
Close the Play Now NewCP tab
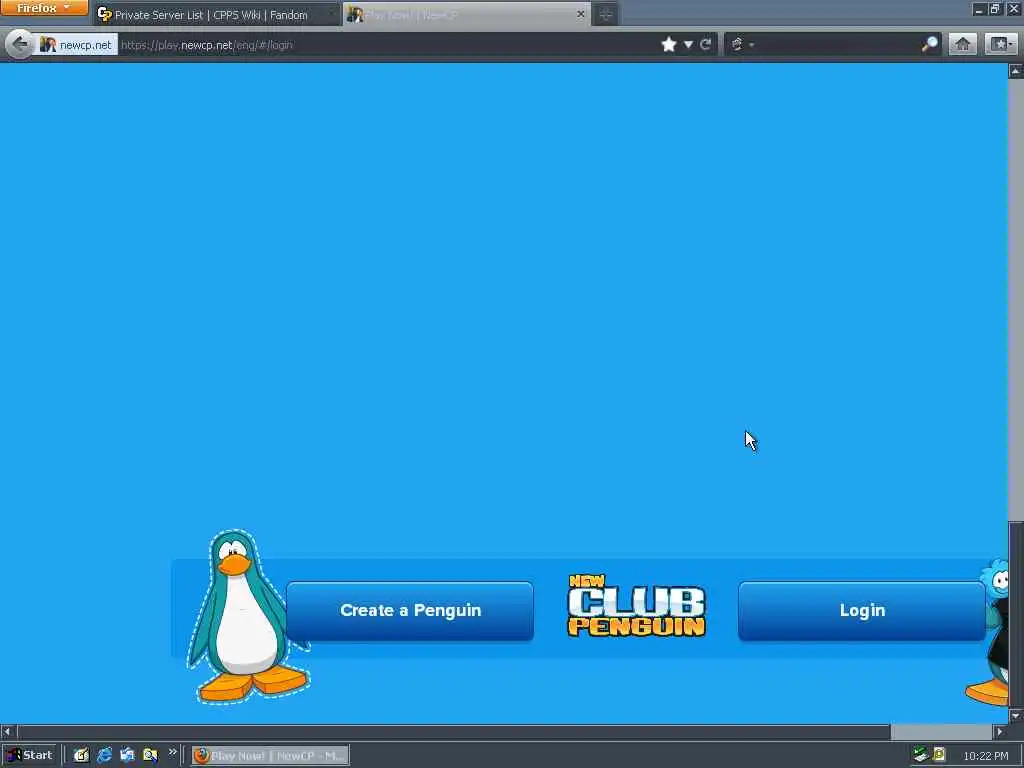pyautogui.click(x=580, y=14)
